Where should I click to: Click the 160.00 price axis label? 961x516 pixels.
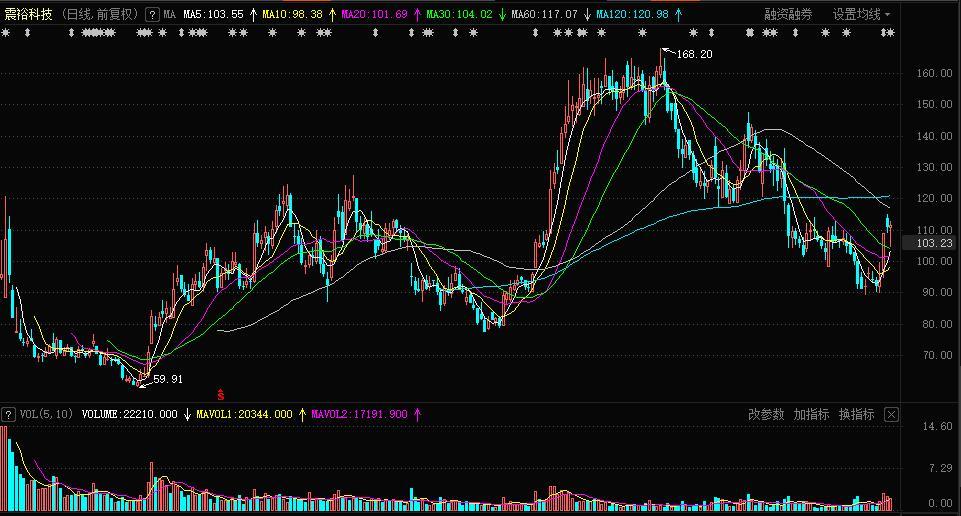(935, 73)
